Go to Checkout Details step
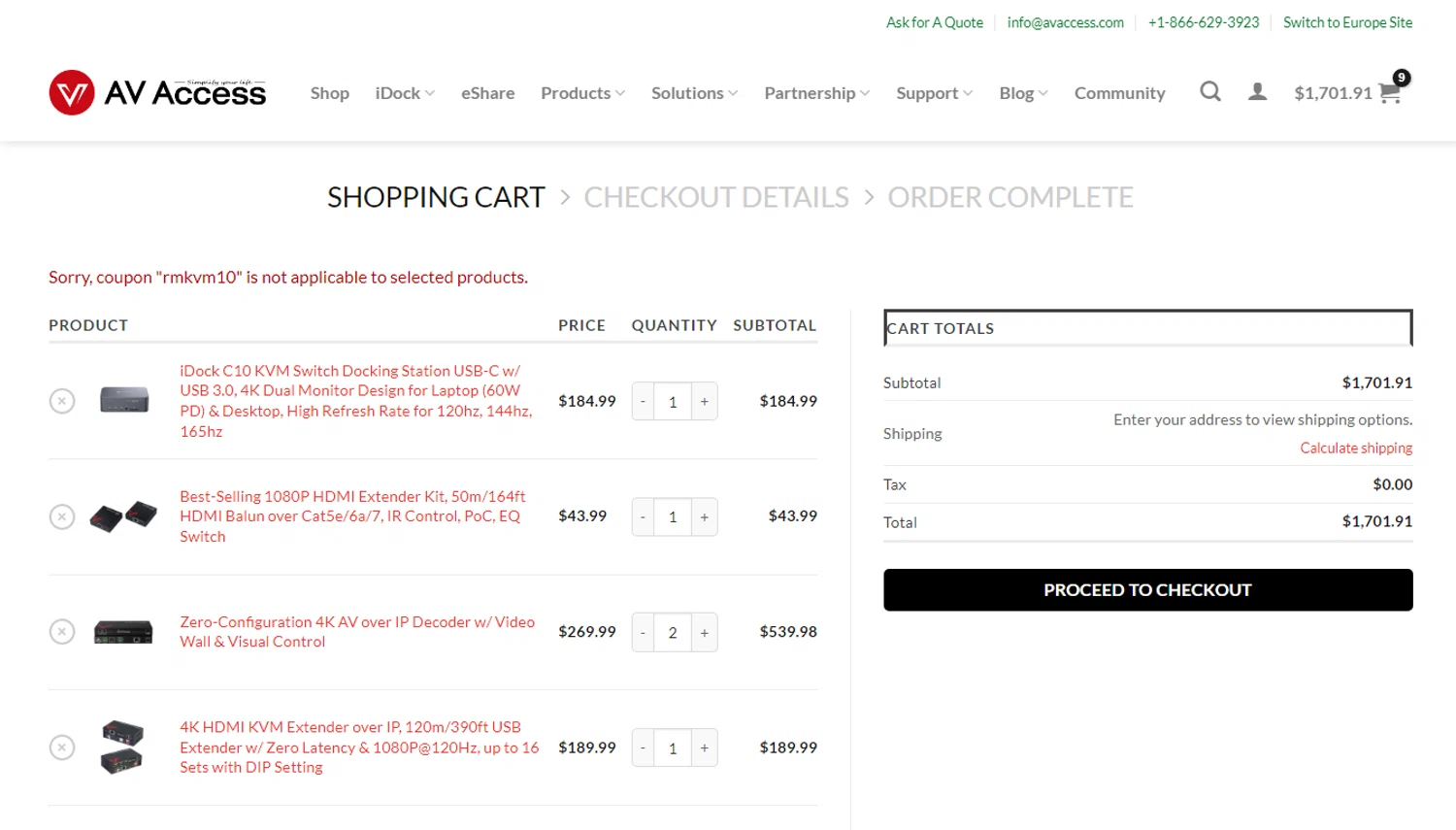Image resolution: width=1456 pixels, height=830 pixels. 716,197
